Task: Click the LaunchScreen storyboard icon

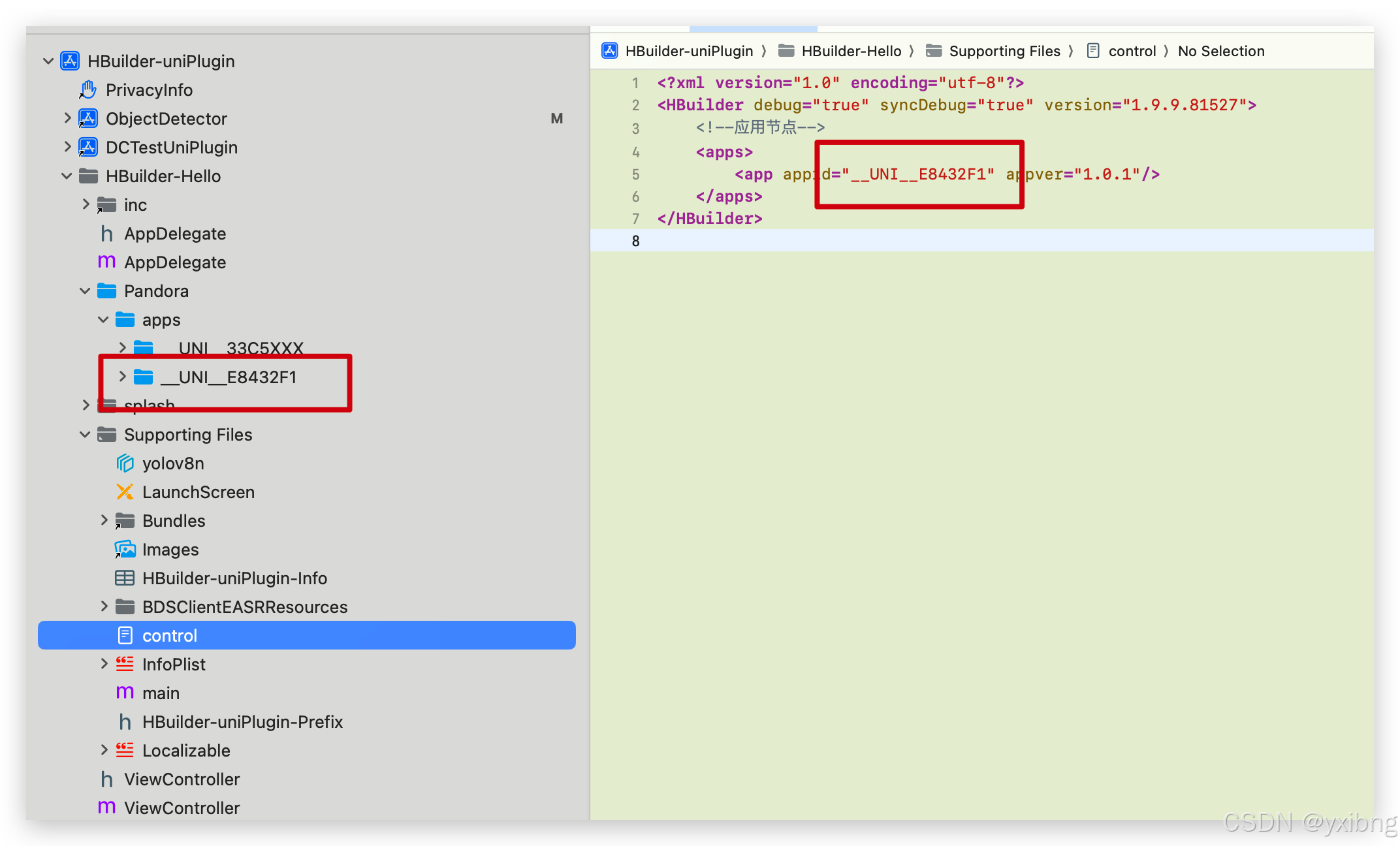Action: pos(125,492)
